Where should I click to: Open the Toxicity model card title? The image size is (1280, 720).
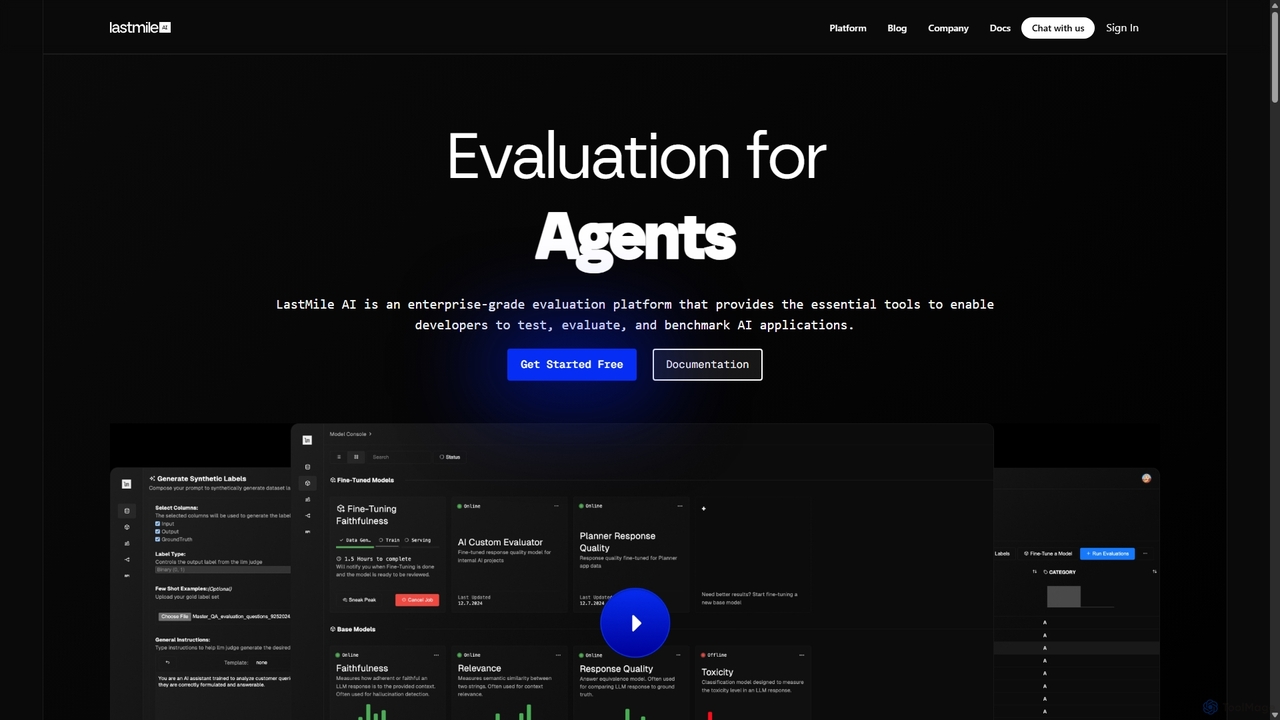click(717, 672)
